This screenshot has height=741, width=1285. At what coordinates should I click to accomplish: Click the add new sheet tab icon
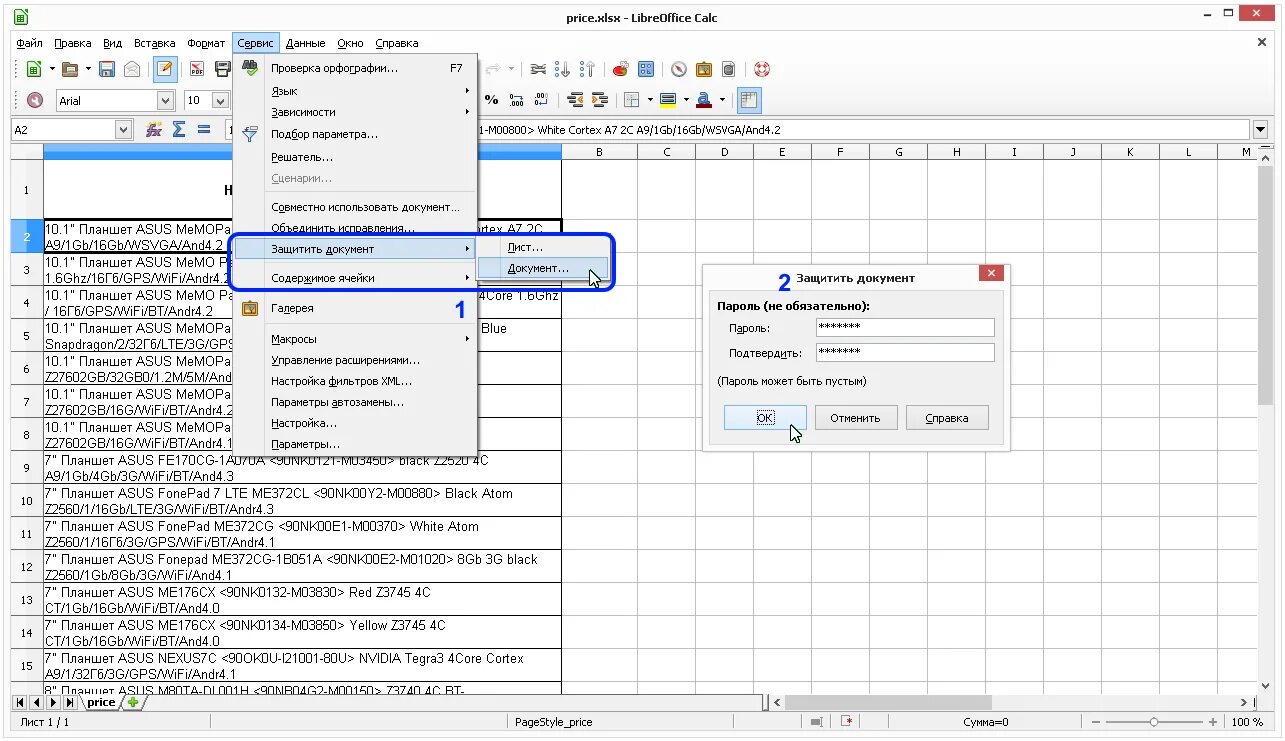[133, 702]
